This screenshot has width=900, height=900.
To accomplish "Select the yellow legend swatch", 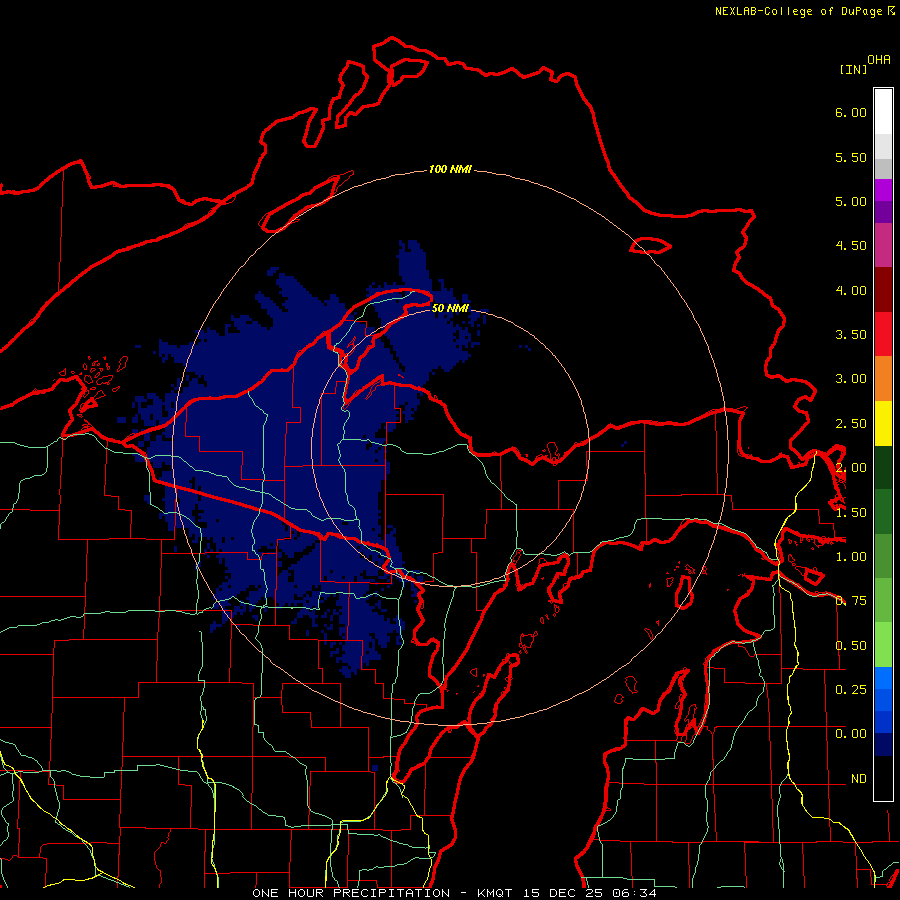I will (x=883, y=423).
